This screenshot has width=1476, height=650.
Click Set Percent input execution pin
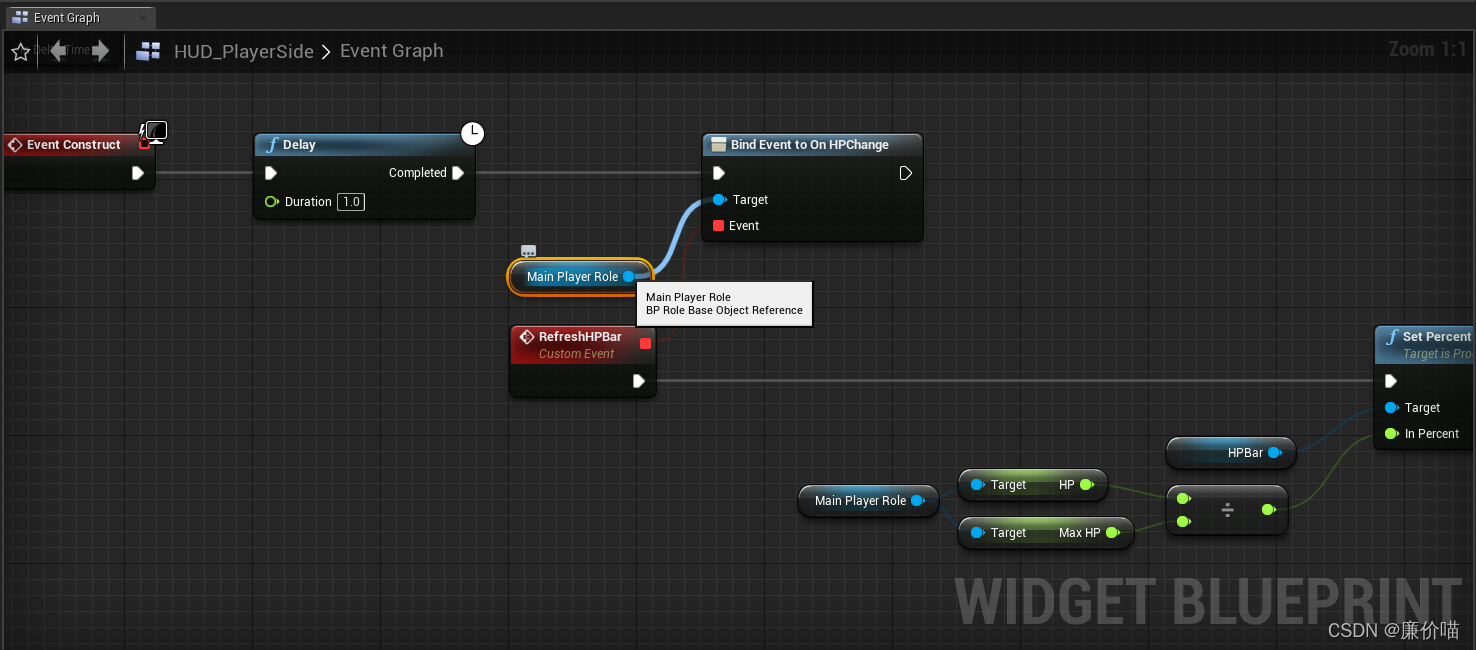pos(1390,381)
